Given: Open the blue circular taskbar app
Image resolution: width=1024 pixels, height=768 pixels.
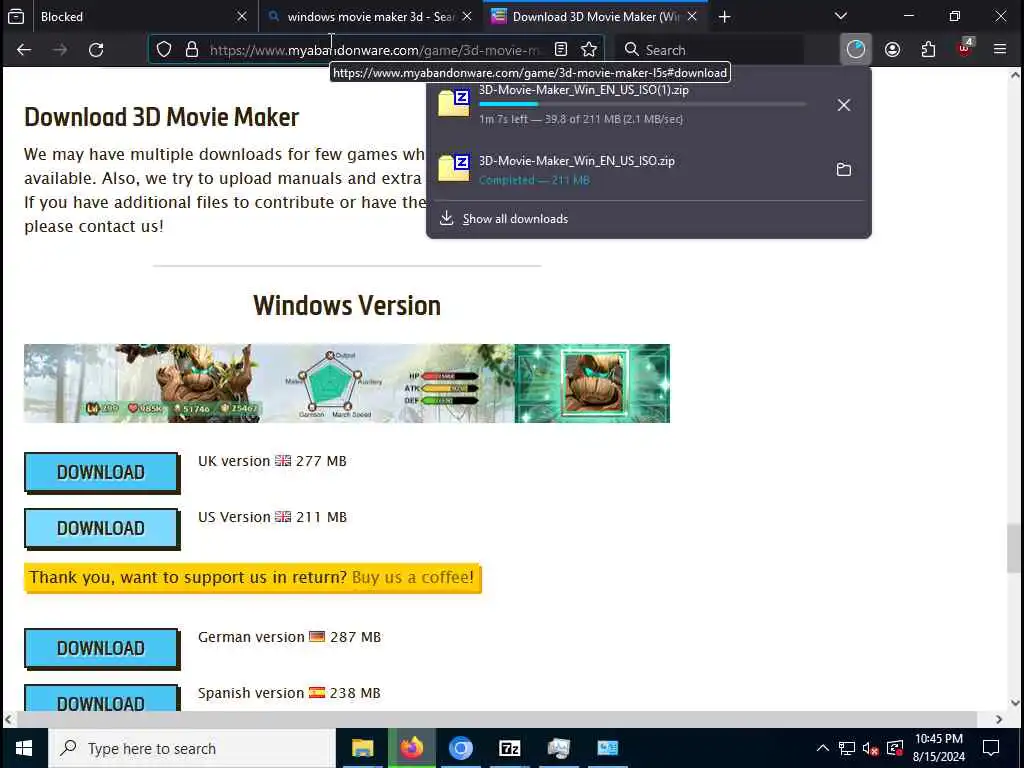Looking at the screenshot, I should (460, 748).
